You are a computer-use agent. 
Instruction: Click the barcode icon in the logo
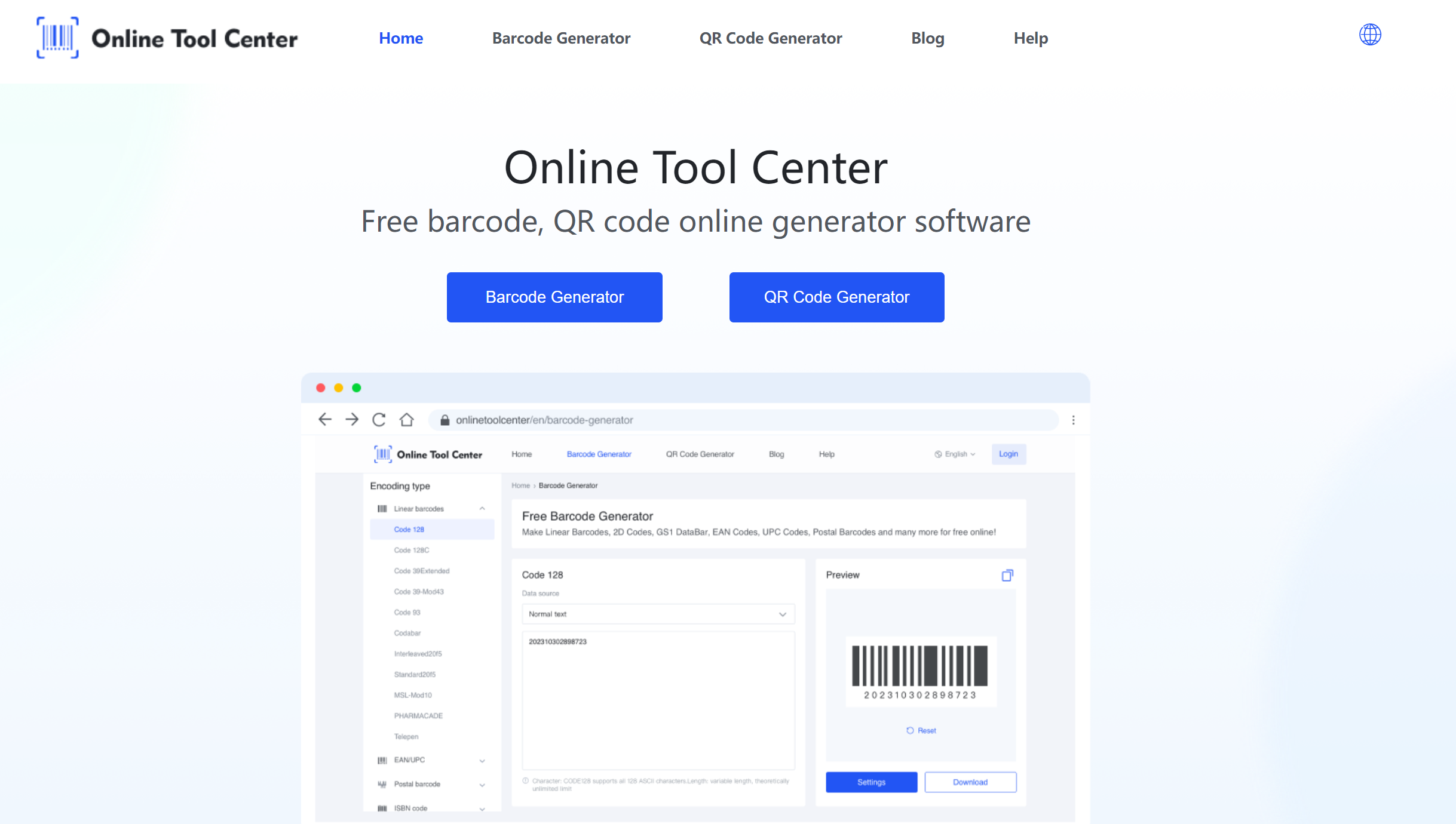pos(57,37)
